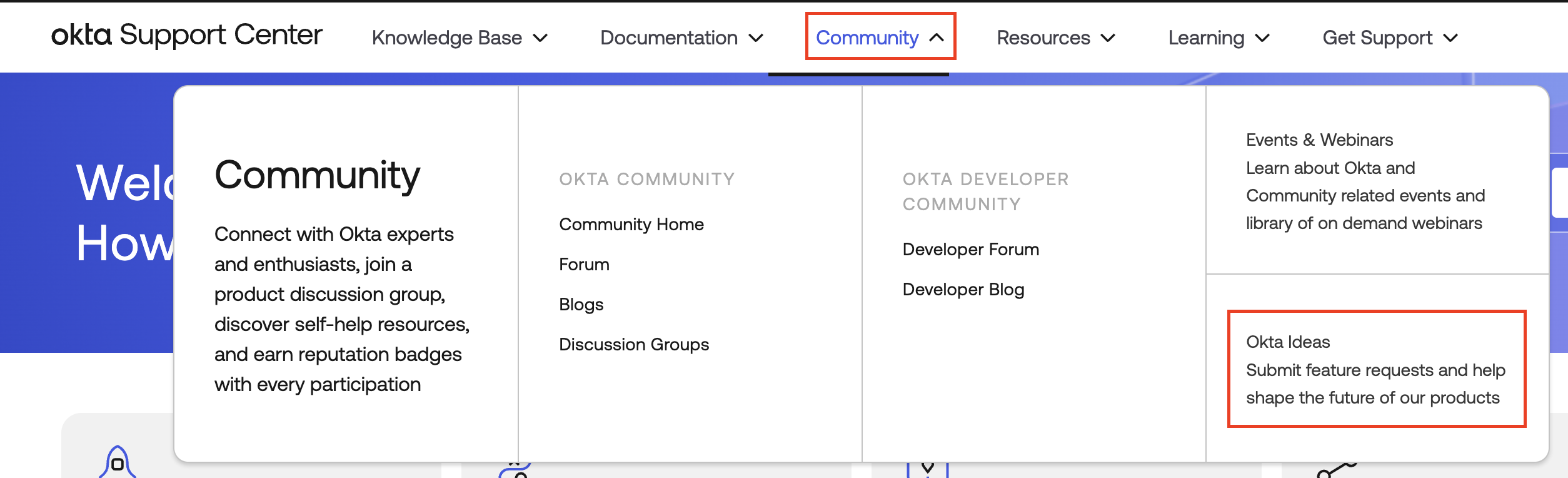
Task: Expand the Knowledge Base menu
Action: tap(460, 38)
